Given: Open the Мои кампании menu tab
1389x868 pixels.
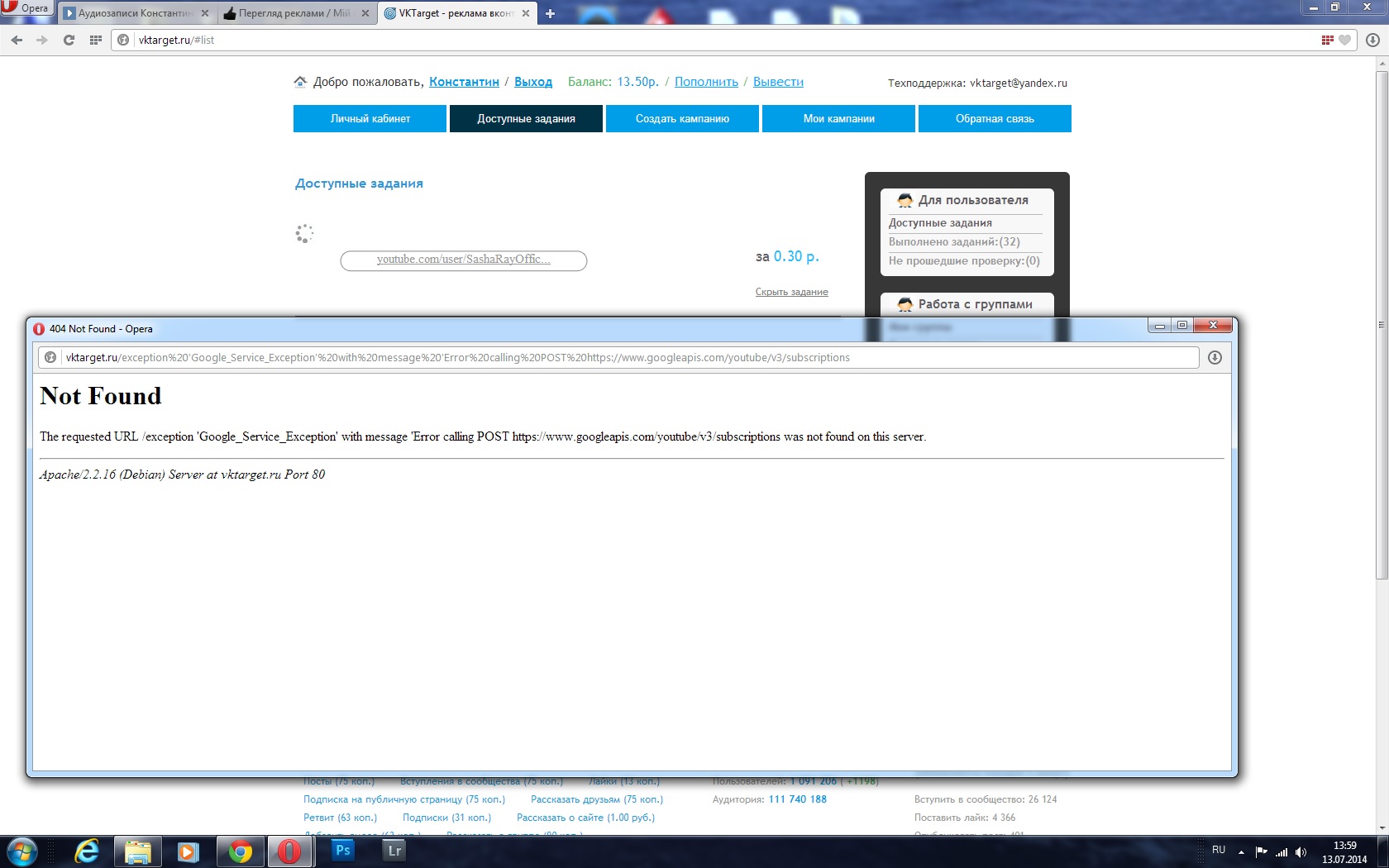Looking at the screenshot, I should [x=838, y=118].
